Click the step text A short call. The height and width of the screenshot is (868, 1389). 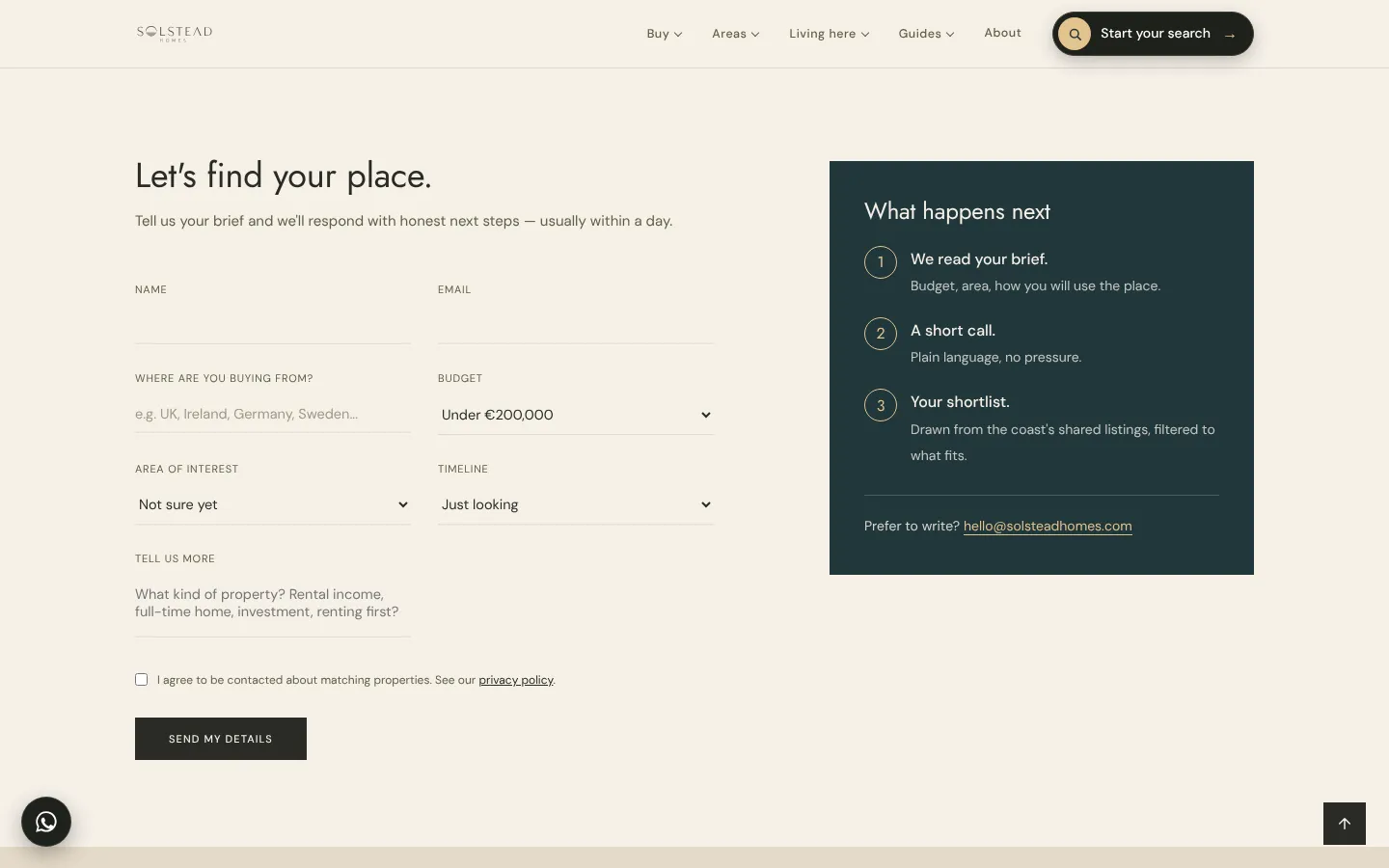953,331
